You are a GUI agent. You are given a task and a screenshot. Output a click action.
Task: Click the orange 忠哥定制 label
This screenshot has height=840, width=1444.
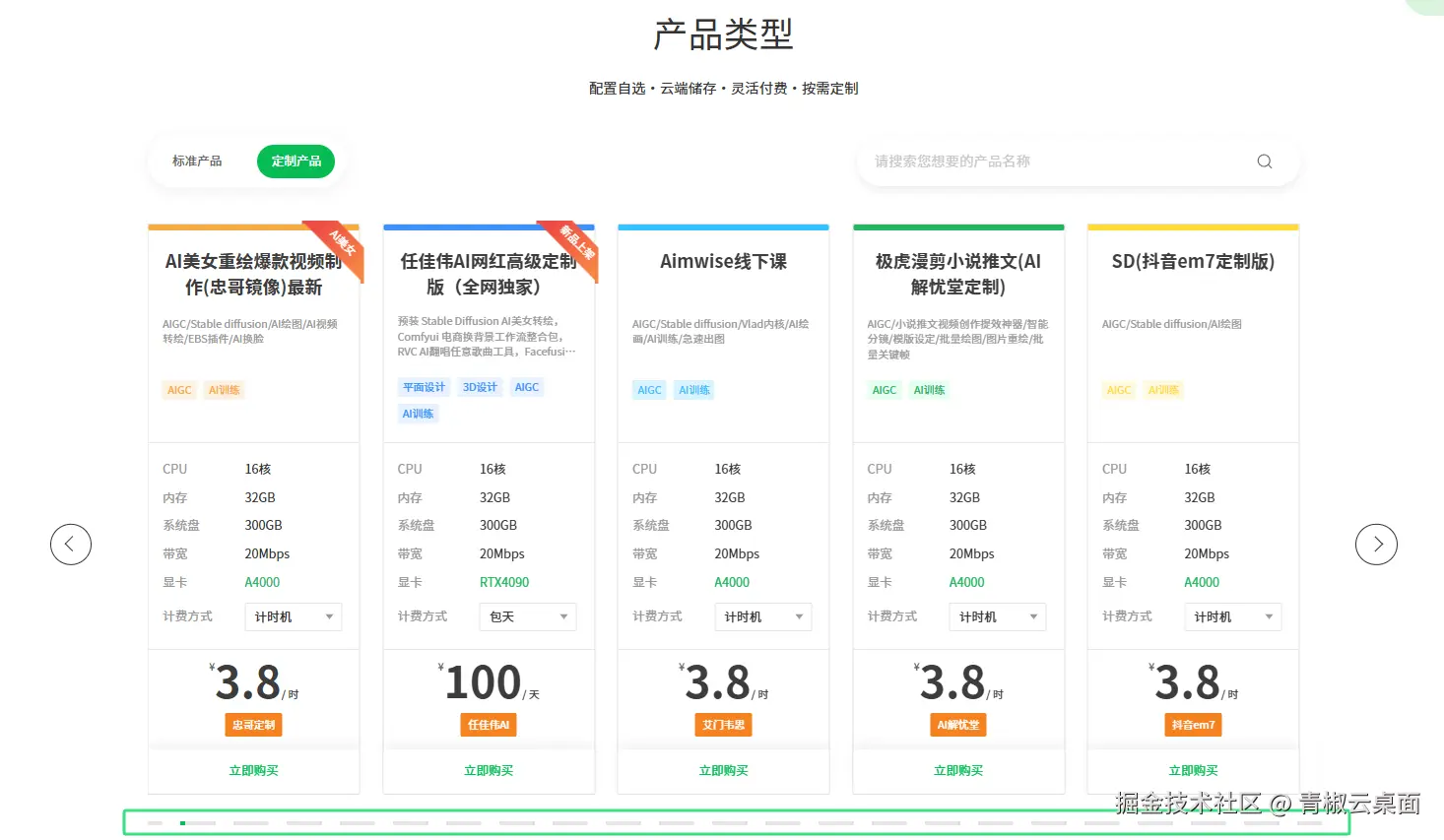pos(254,725)
